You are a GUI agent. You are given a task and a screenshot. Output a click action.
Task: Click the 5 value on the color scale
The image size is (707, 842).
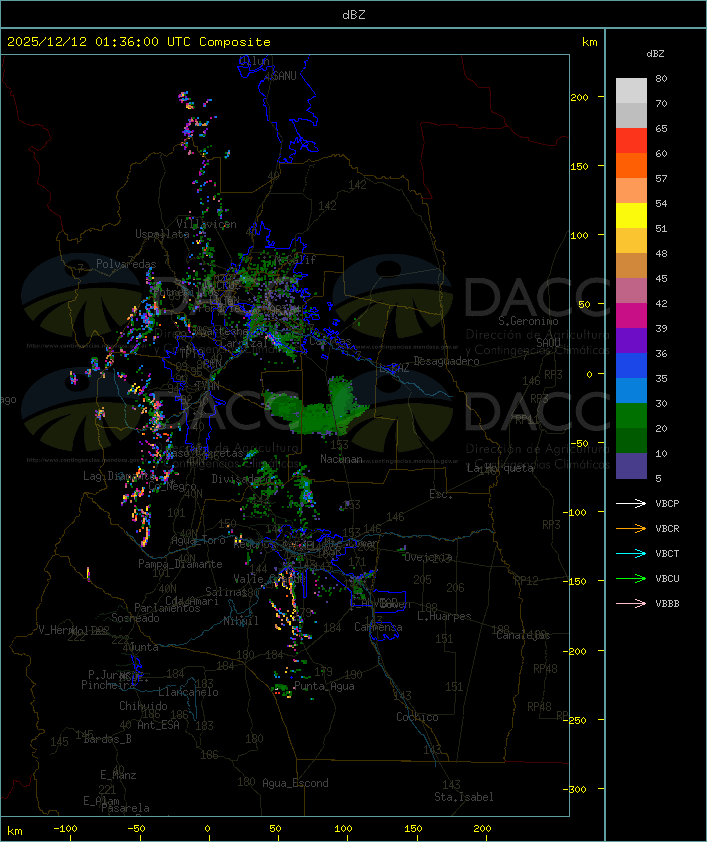[x=659, y=478]
